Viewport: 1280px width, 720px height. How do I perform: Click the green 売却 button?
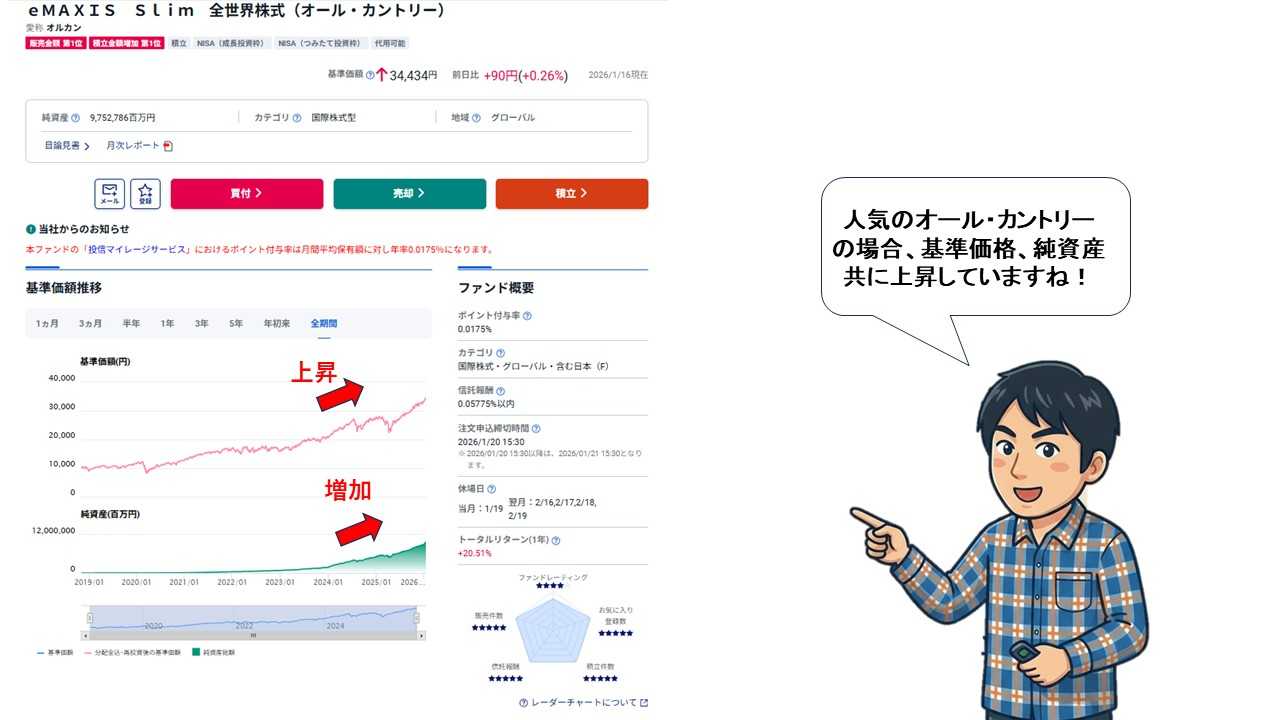[x=409, y=194]
